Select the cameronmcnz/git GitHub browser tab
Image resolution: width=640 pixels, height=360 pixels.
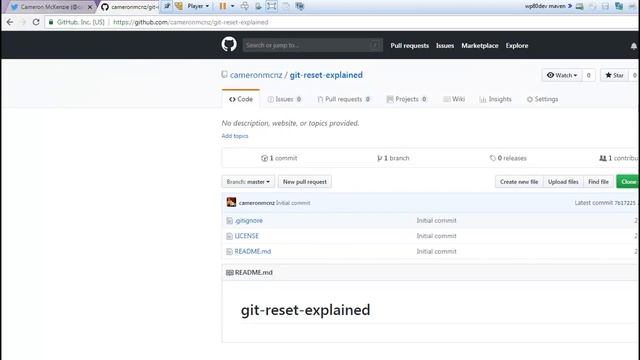[x=130, y=7]
